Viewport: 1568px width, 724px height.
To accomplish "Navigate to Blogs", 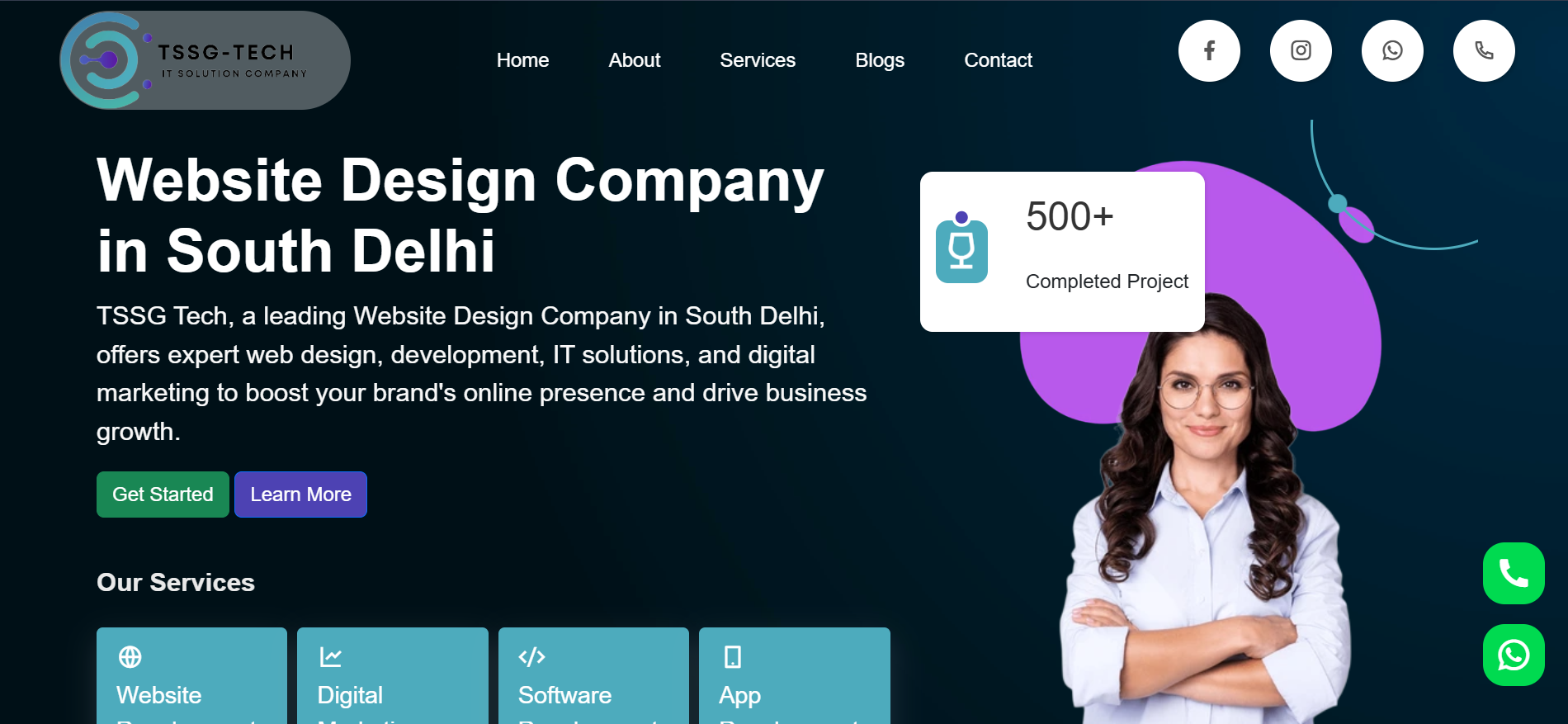I will click(x=880, y=60).
